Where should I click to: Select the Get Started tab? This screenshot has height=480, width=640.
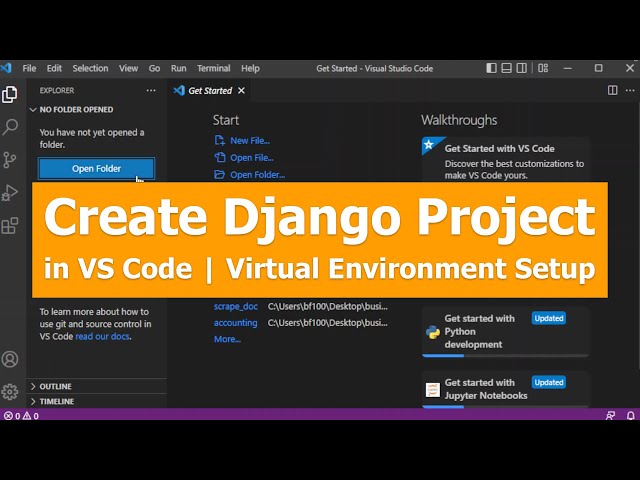click(210, 91)
